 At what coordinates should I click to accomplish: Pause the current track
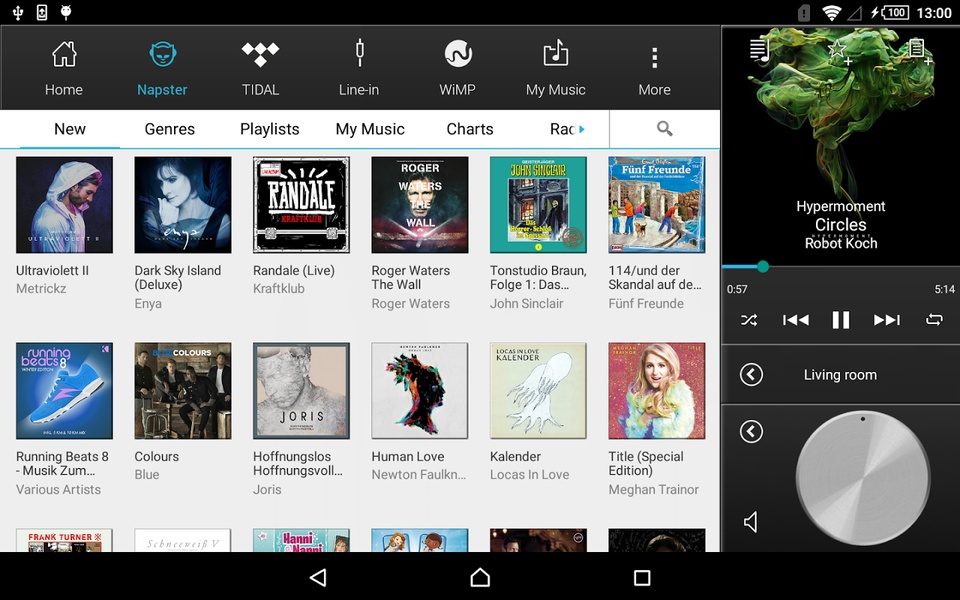[x=841, y=320]
